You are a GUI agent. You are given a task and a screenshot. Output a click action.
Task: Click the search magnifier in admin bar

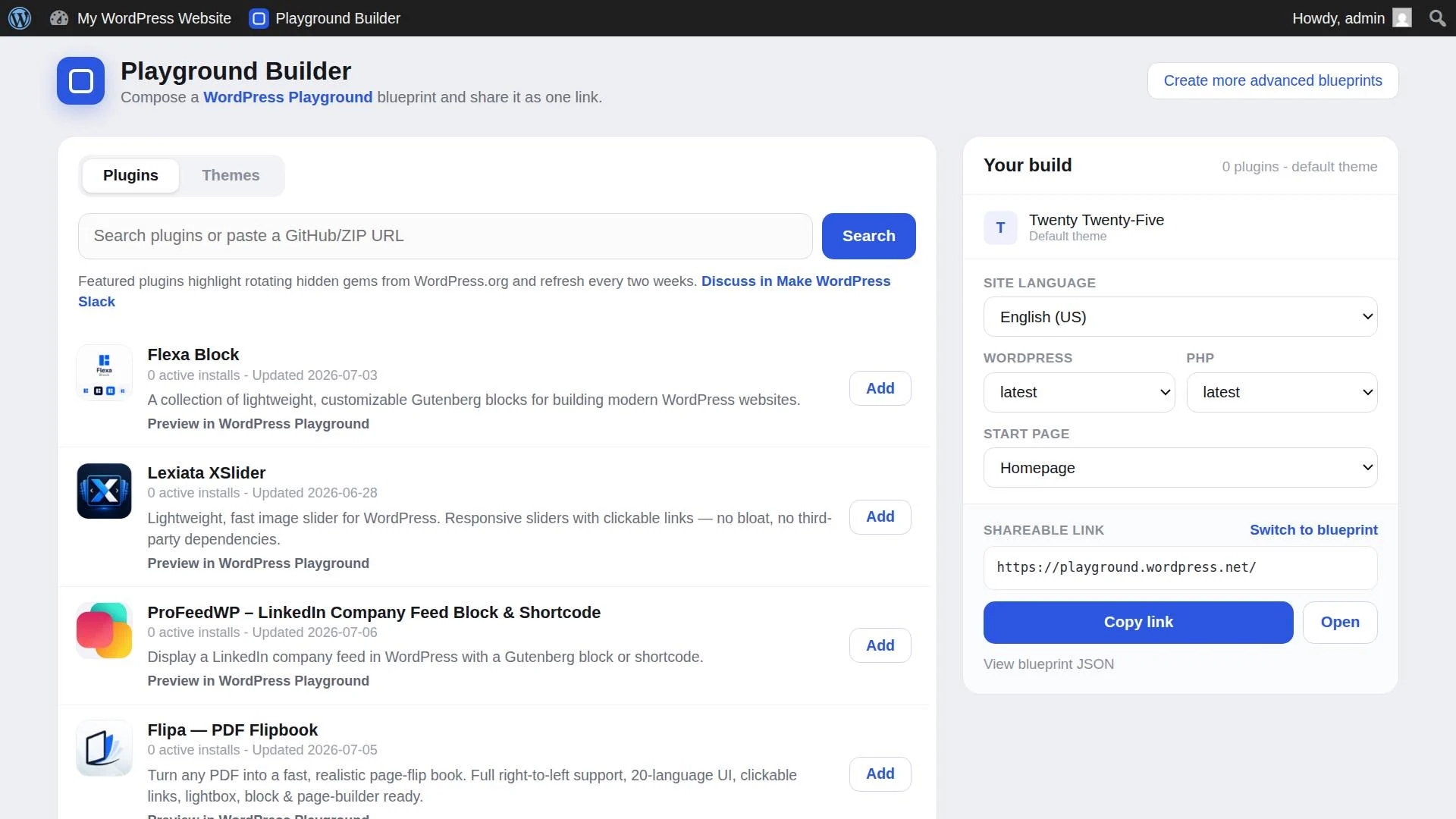coord(1437,18)
